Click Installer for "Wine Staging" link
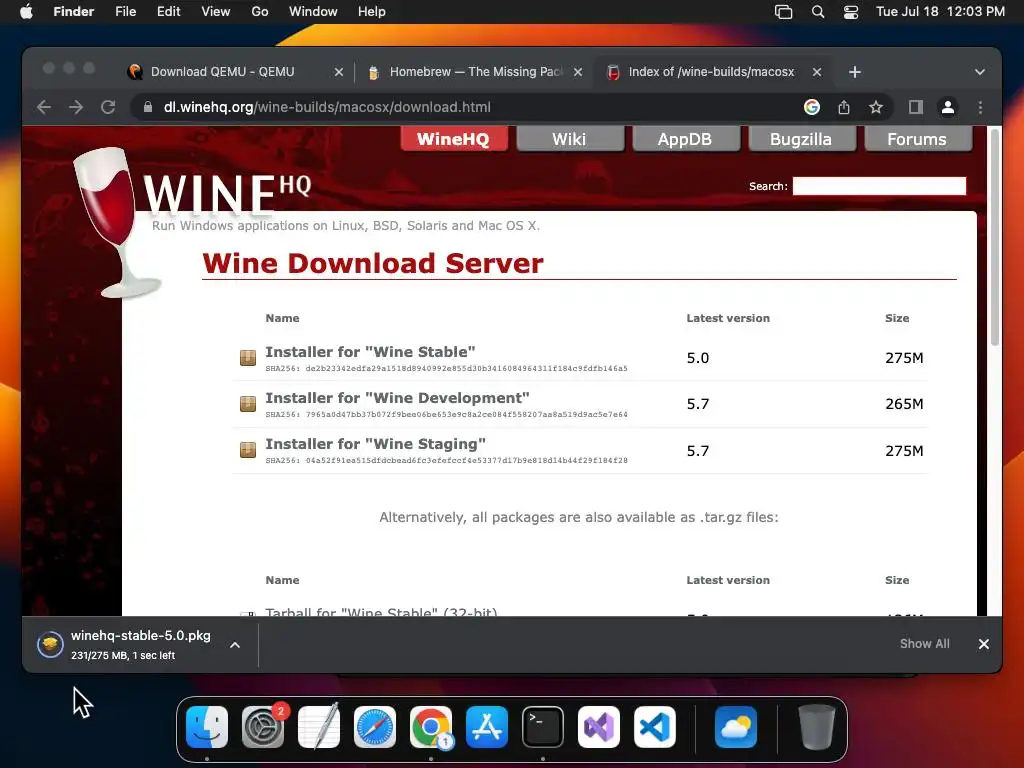 tap(376, 444)
